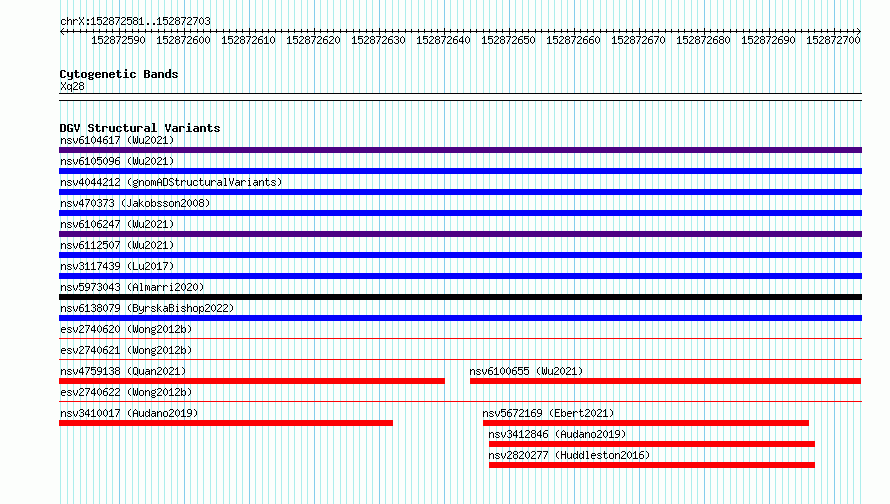The height and width of the screenshot is (504, 890).
Task: Open esv2740620 (Wong2012b) variant
Action: coord(126,329)
